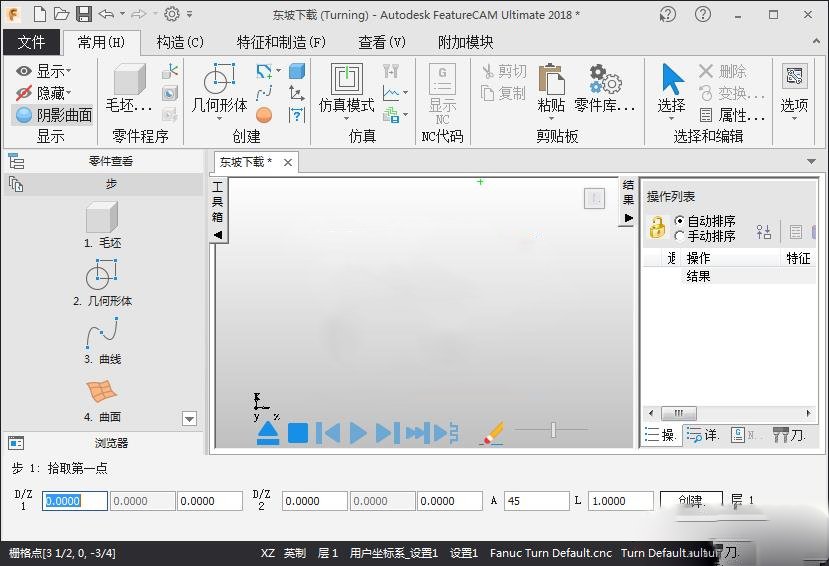Open the Undo history dropdown arrow

coord(122,14)
